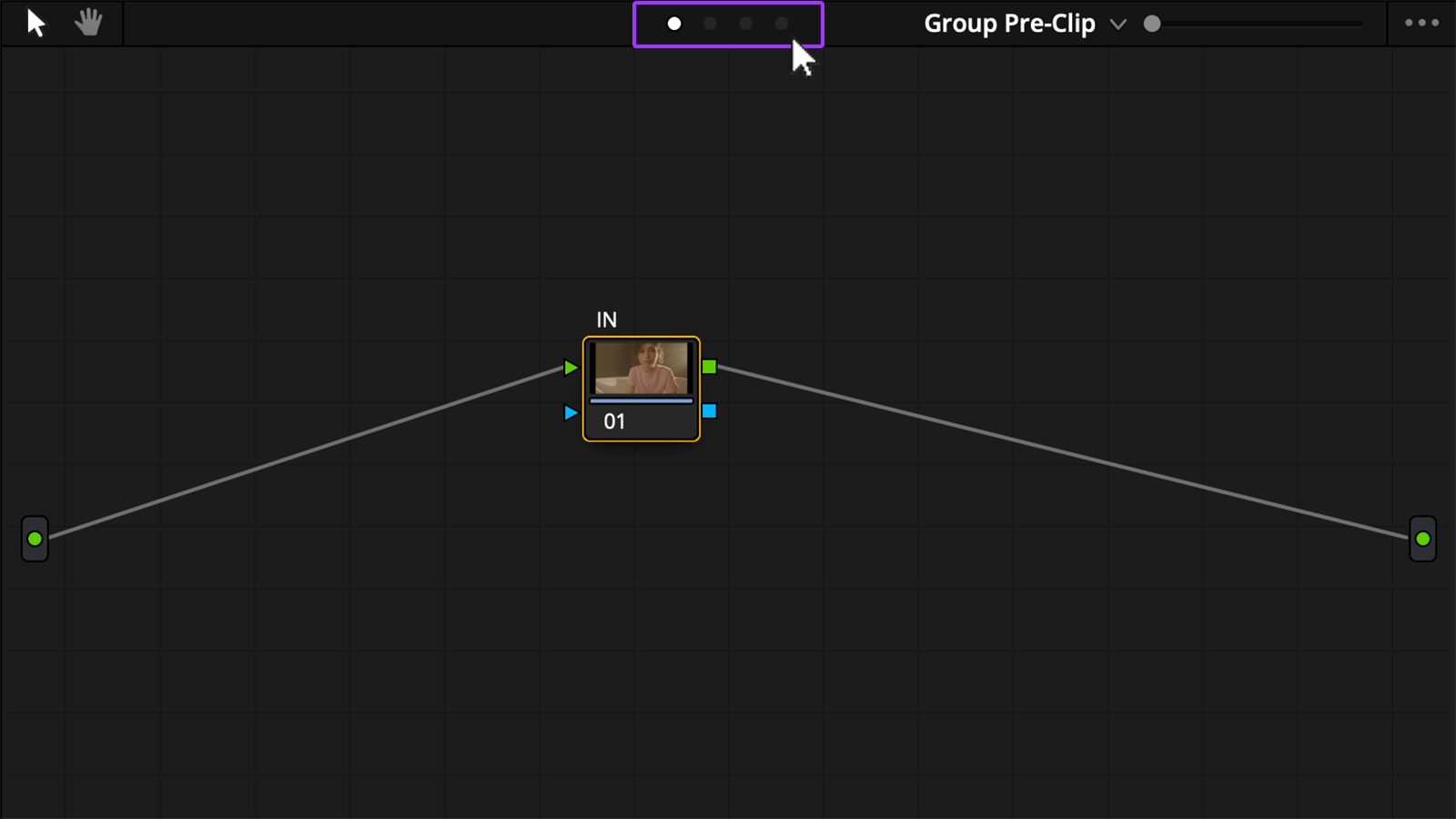Expand the chevron beside Group Pre-Clip
This screenshot has width=1456, height=819.
(1118, 25)
